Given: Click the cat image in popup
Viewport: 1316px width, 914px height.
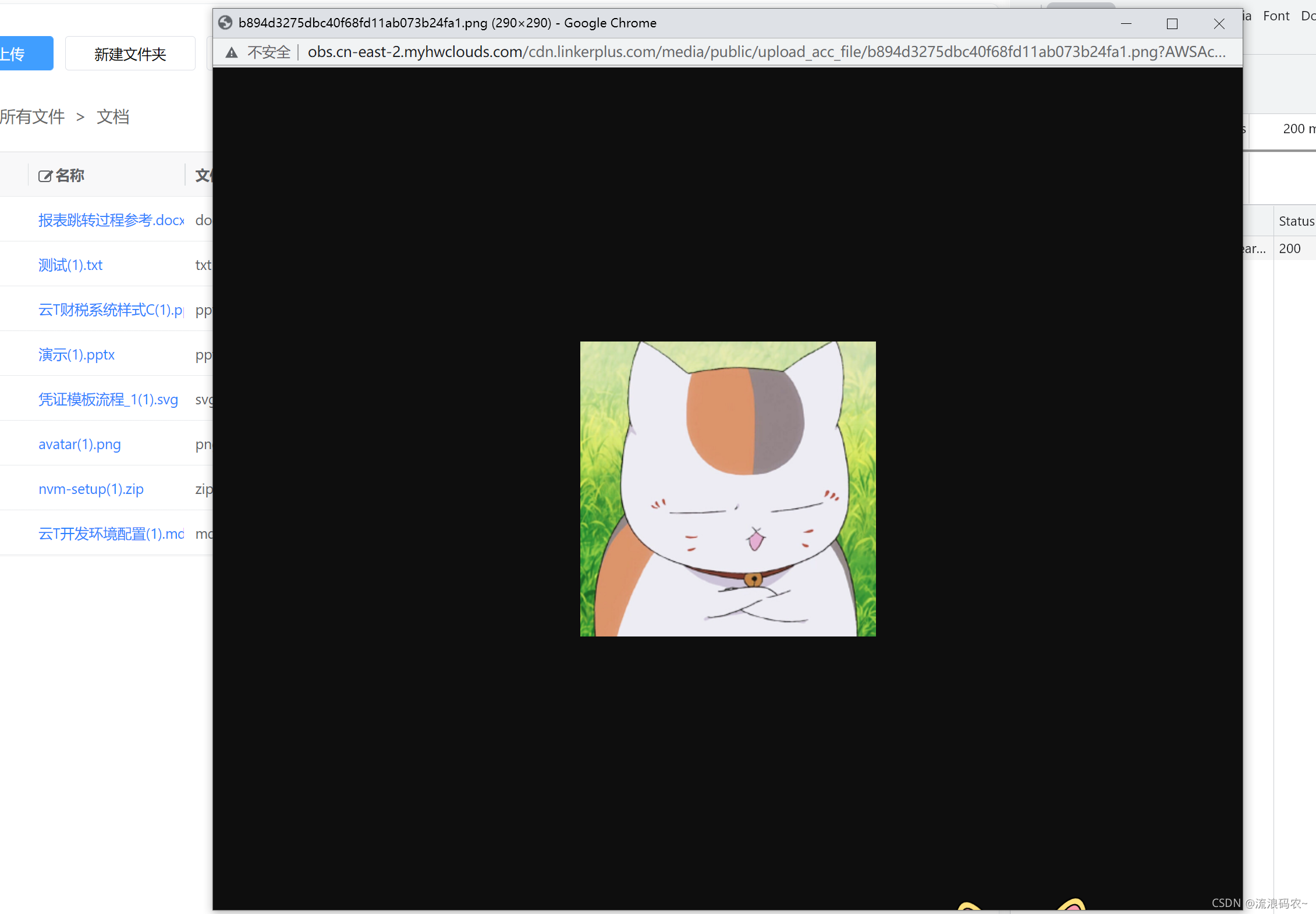Looking at the screenshot, I should 728,489.
